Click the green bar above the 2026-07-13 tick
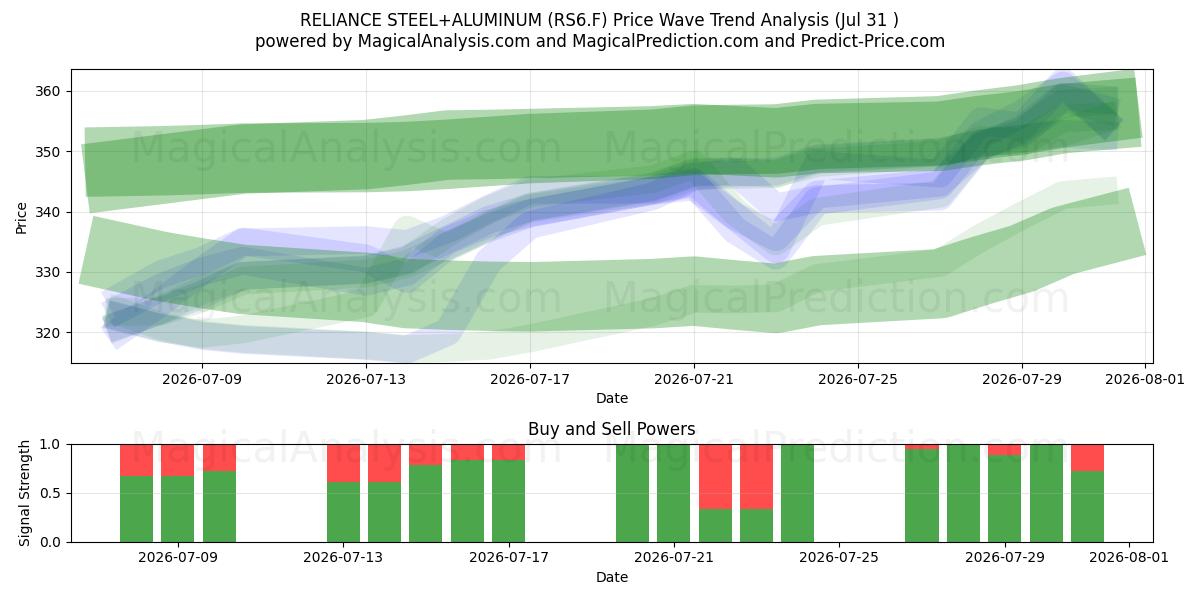Screen dimensions: 1200x600 click(x=343, y=512)
